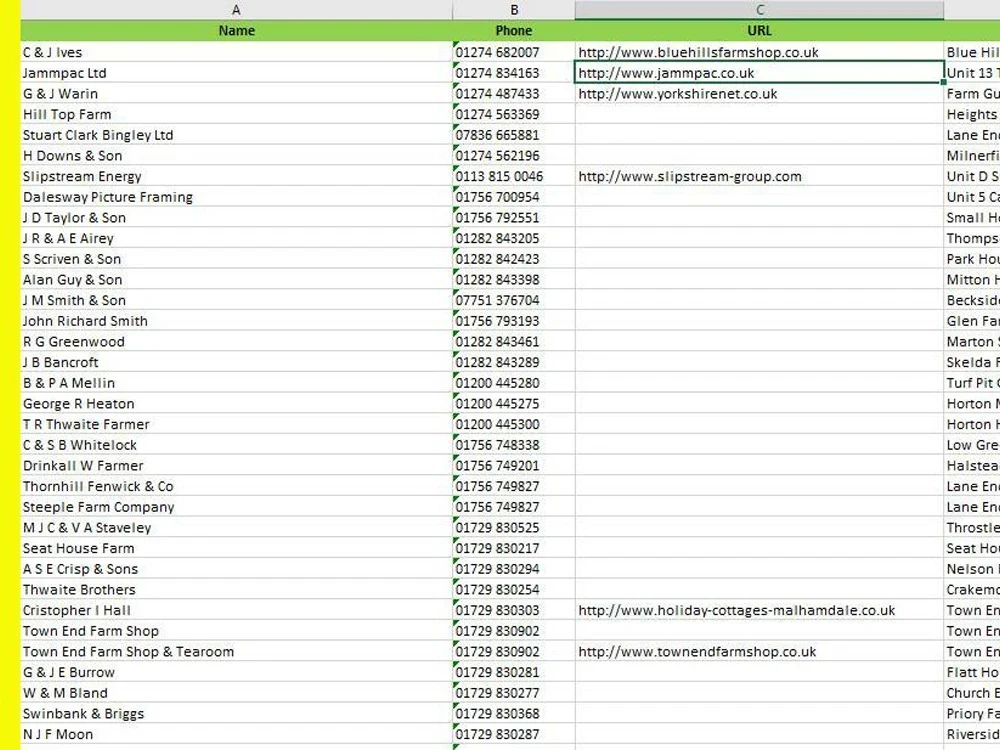
Task: Select phone number 07751 376704
Action: click(x=513, y=300)
